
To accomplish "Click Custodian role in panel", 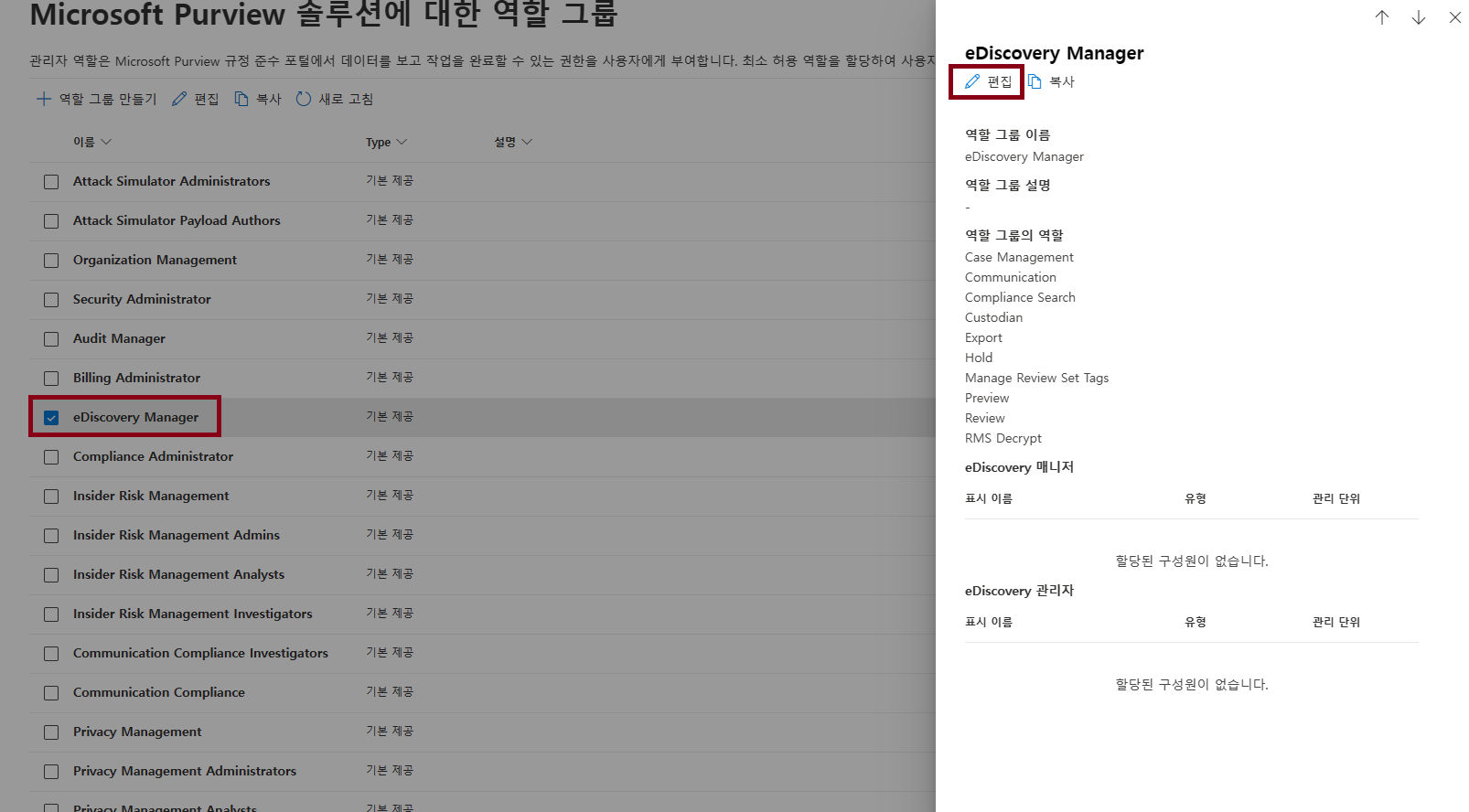I will pyautogui.click(x=993, y=317).
